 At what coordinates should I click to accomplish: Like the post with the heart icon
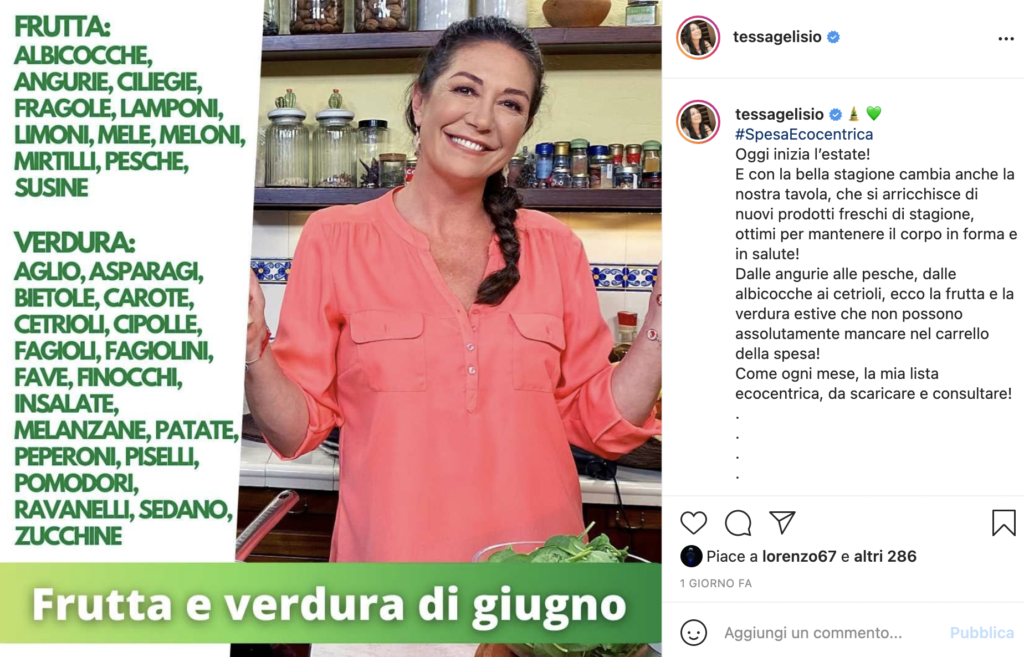tap(694, 523)
